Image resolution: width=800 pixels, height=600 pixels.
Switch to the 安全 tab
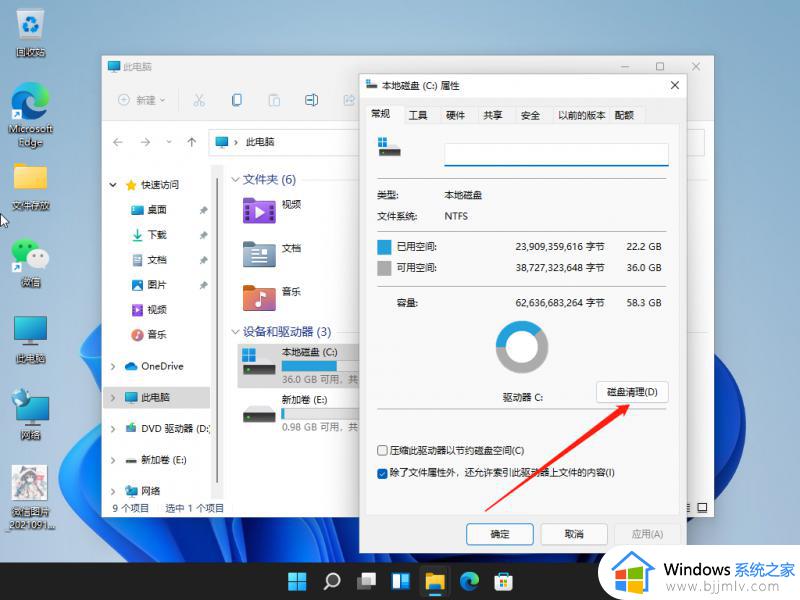(x=530, y=115)
